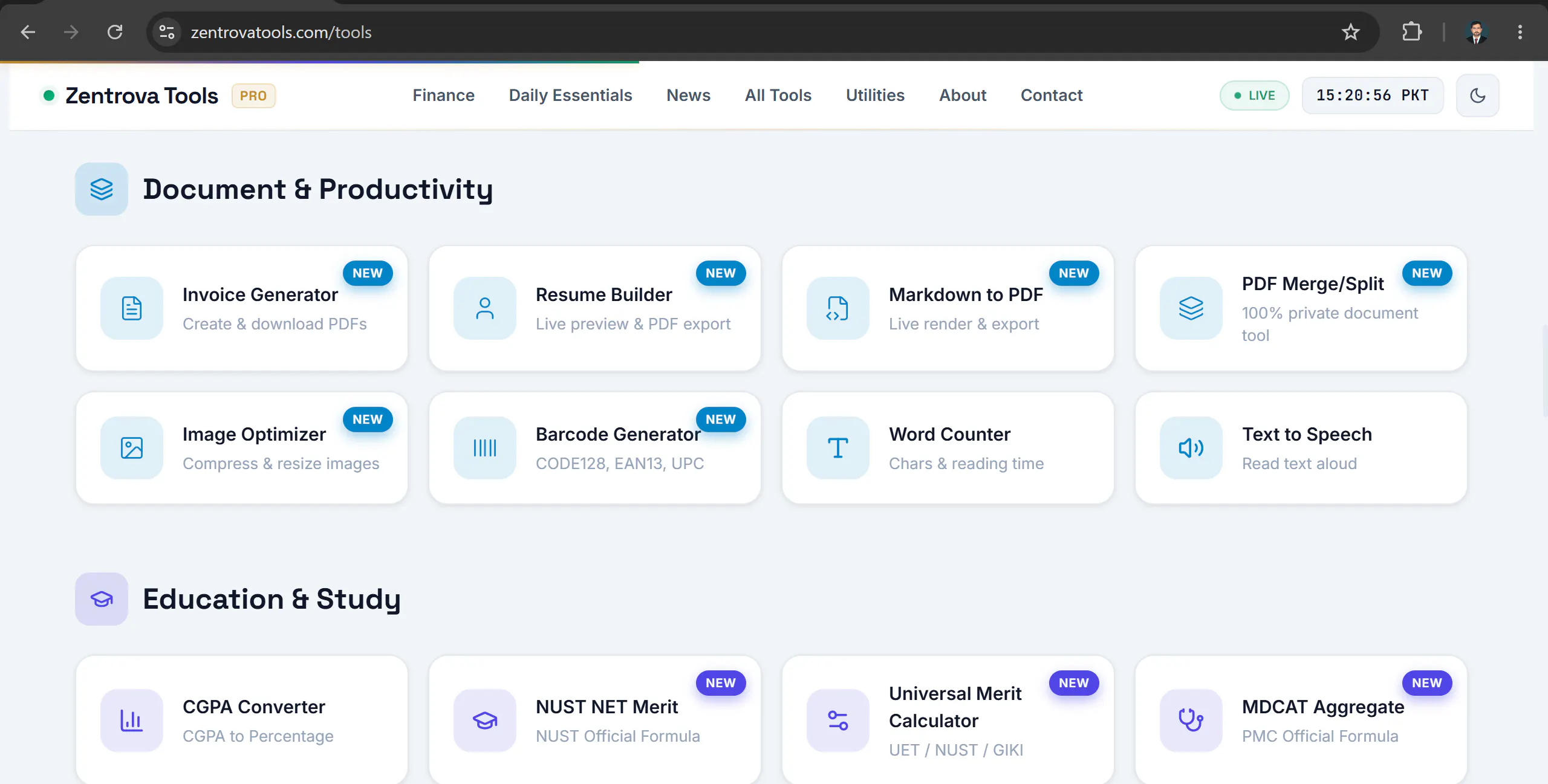Bookmark this page with the star icon

[x=1351, y=32]
